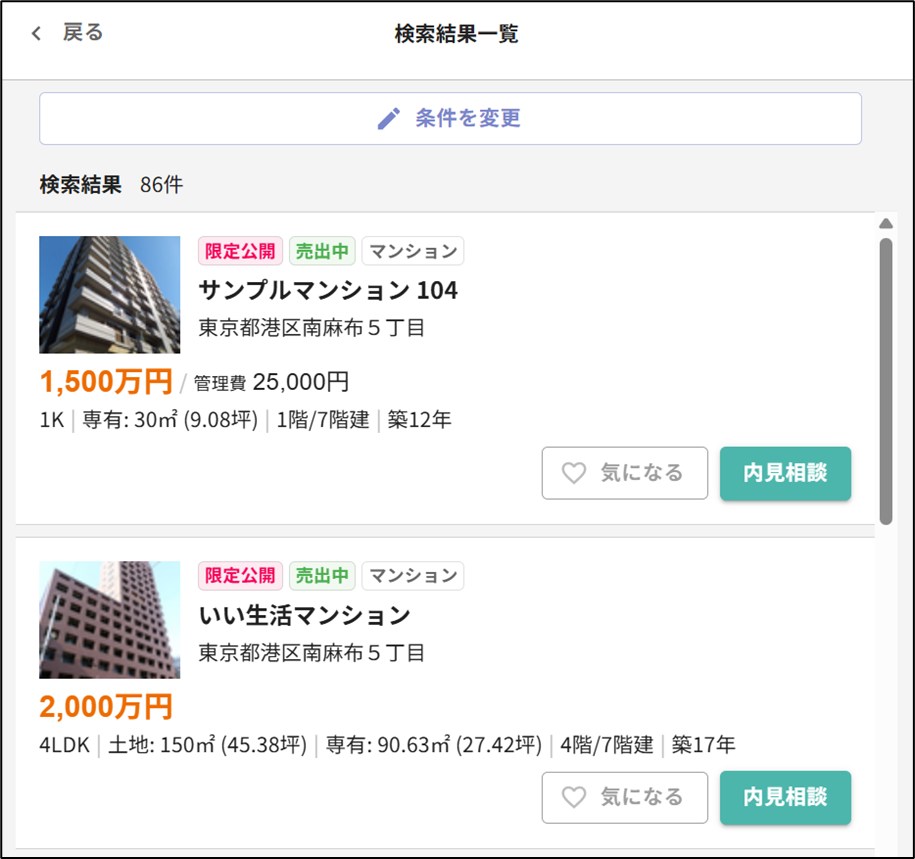Select the 限定公開 tag on いい生活マンション
The image size is (915, 859).
(x=240, y=575)
